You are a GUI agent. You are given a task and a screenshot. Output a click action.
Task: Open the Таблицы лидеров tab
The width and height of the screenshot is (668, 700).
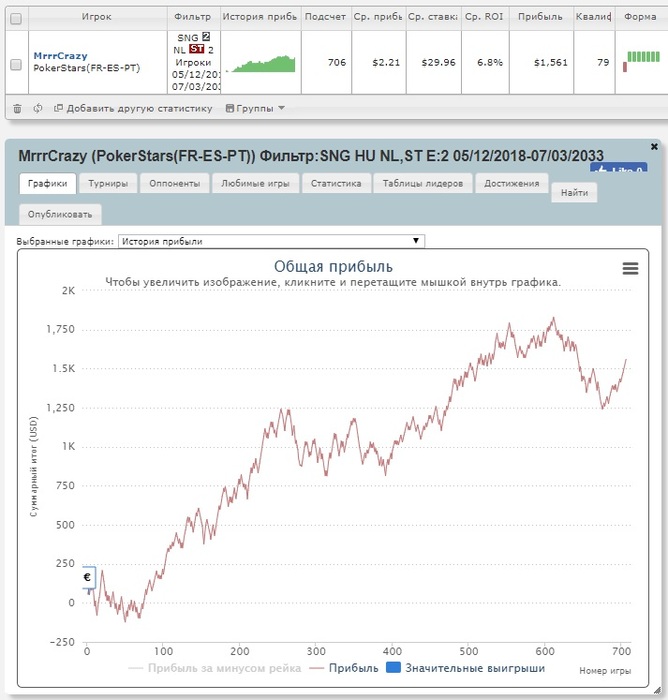pyautogui.click(x=423, y=183)
